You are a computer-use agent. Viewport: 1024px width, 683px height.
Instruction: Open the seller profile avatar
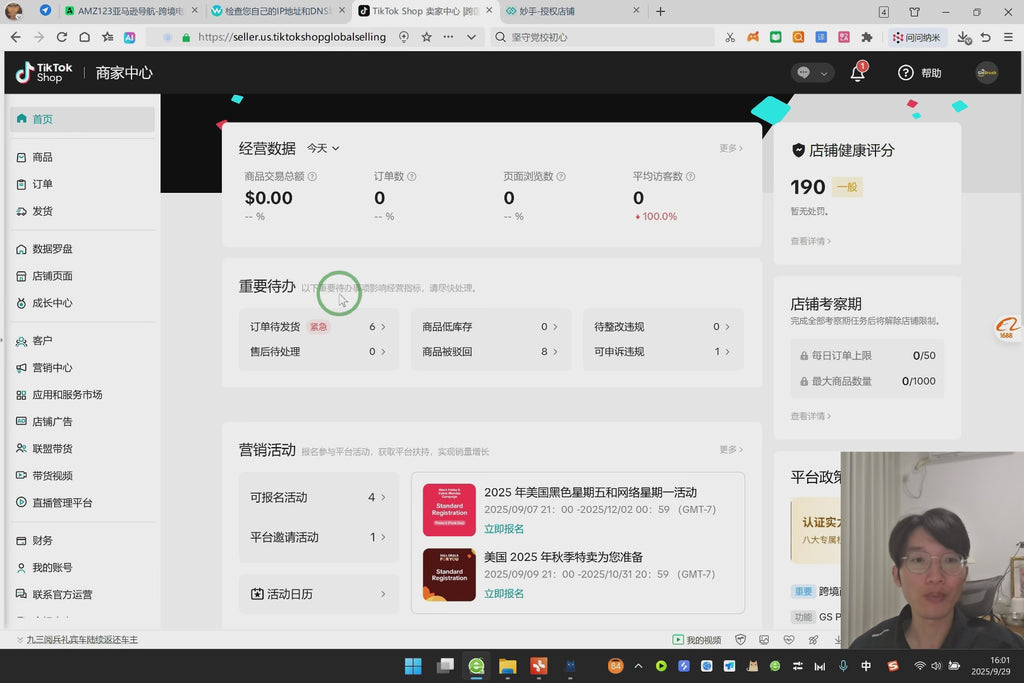click(x=986, y=73)
